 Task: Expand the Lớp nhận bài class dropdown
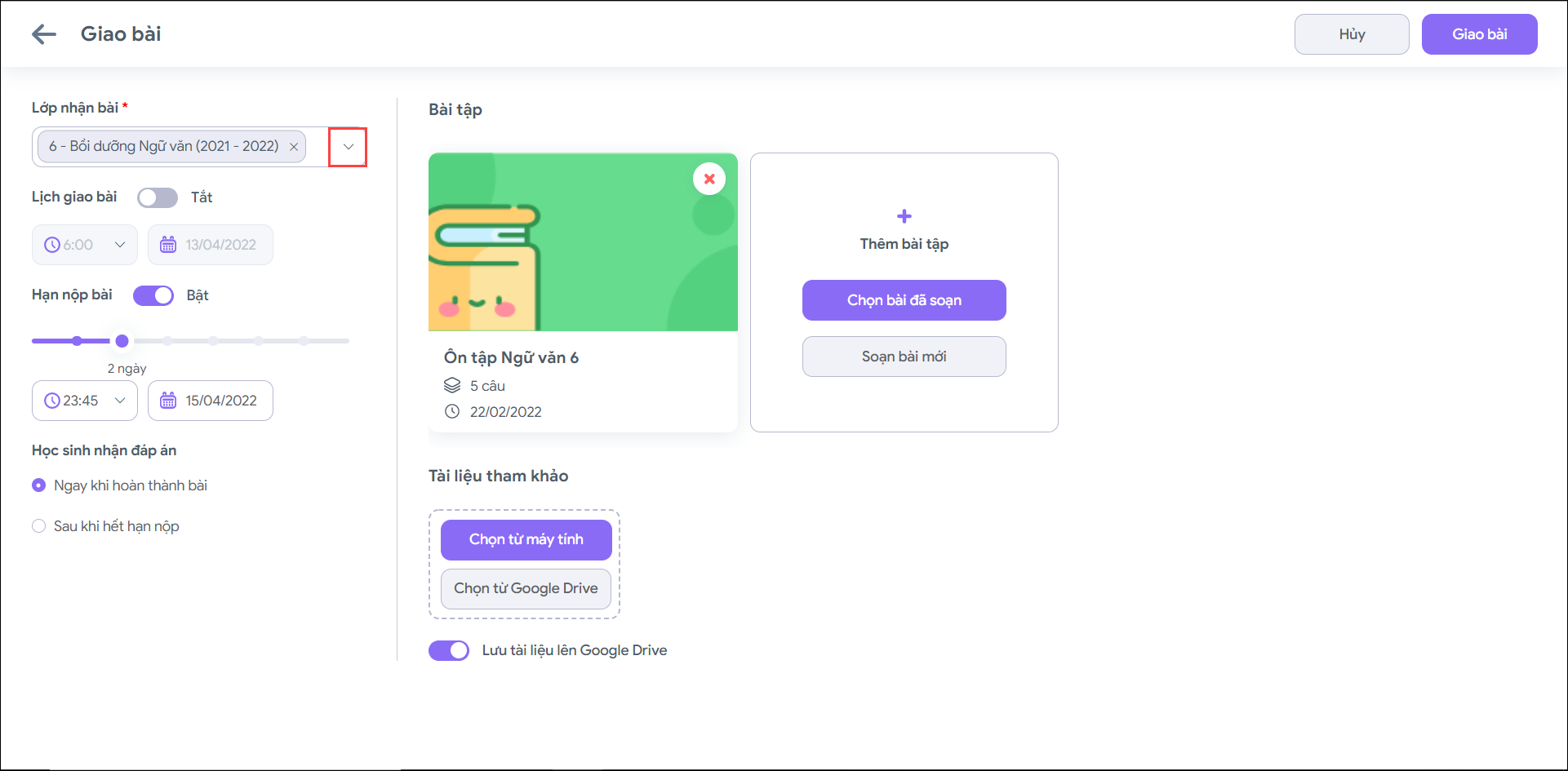[x=348, y=147]
